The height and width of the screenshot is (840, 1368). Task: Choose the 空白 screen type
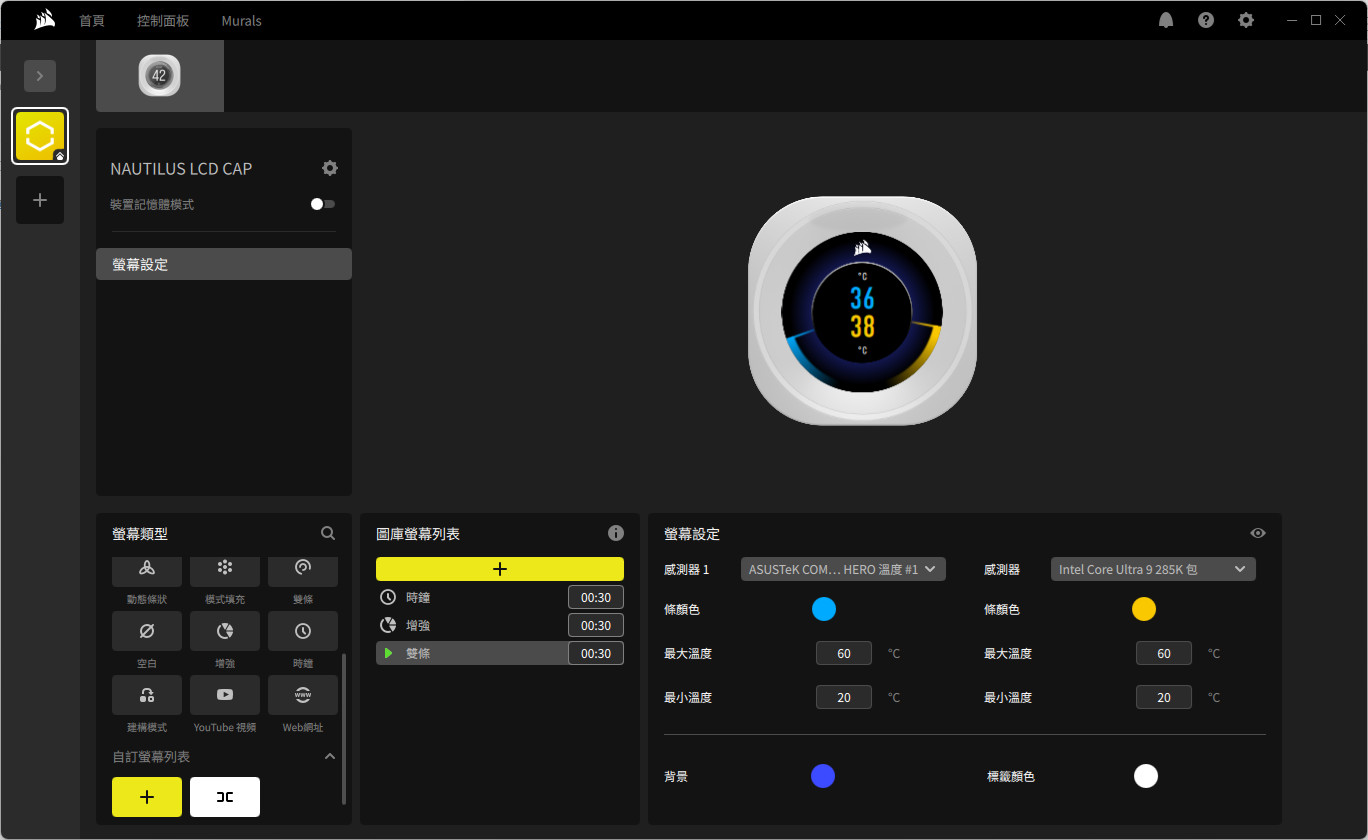pyautogui.click(x=147, y=631)
